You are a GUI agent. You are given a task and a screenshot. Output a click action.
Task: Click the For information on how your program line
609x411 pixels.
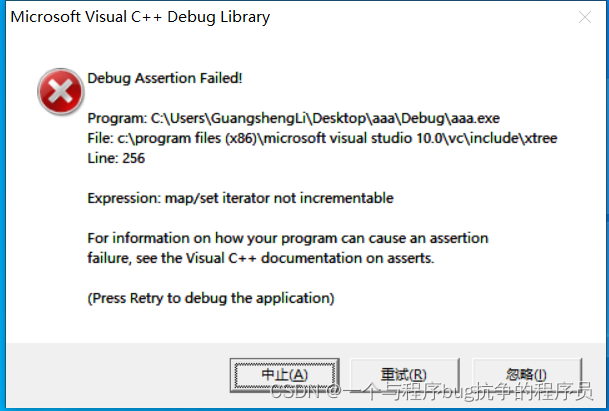[288, 238]
